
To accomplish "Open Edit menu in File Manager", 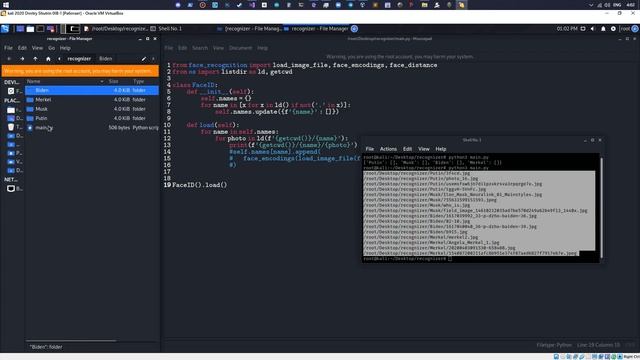I will click(22, 48).
